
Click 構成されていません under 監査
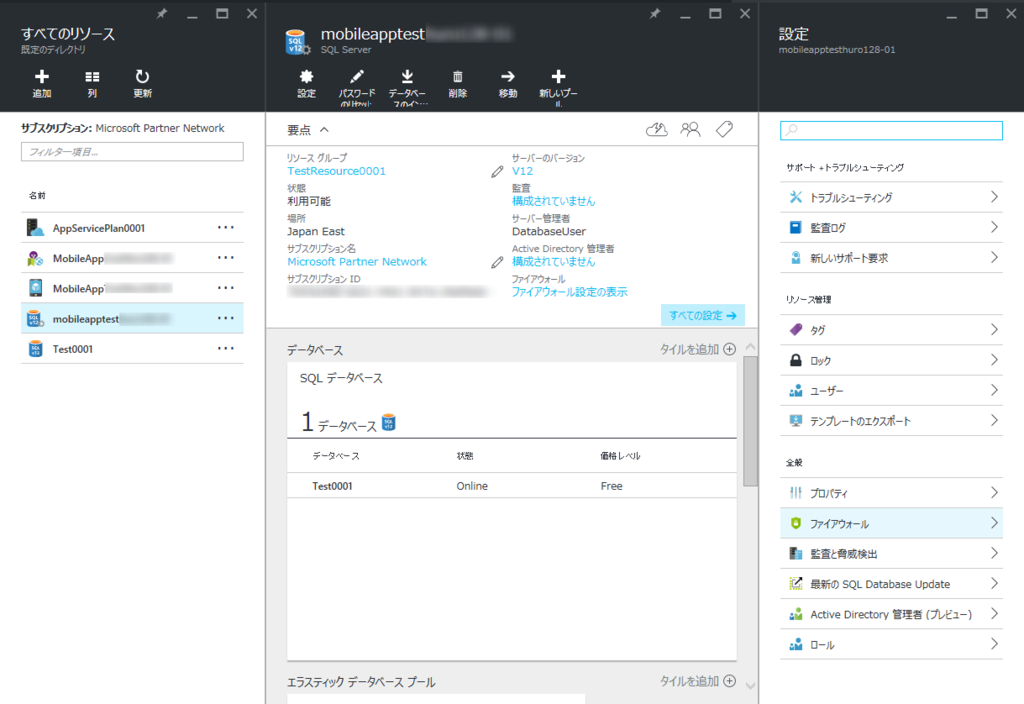pyautogui.click(x=553, y=201)
